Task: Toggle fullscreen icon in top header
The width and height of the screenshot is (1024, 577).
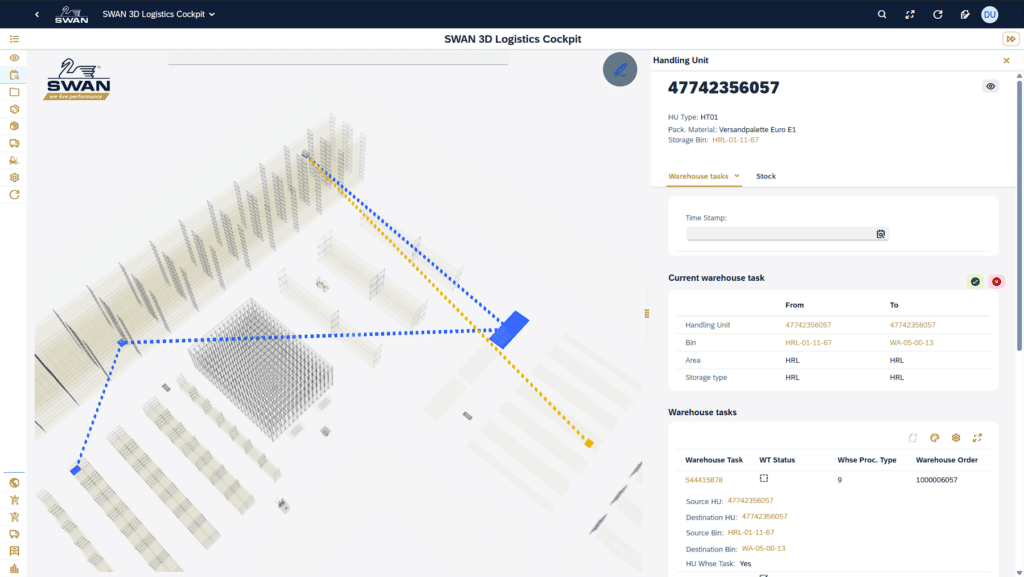Action: click(910, 14)
